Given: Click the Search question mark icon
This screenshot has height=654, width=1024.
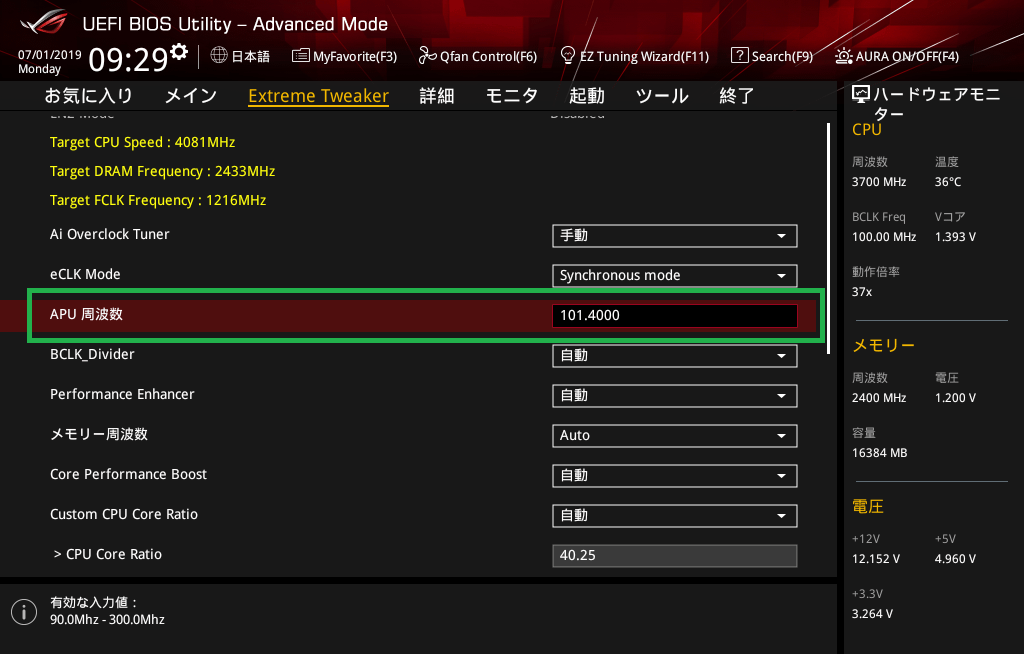Looking at the screenshot, I should point(739,56).
